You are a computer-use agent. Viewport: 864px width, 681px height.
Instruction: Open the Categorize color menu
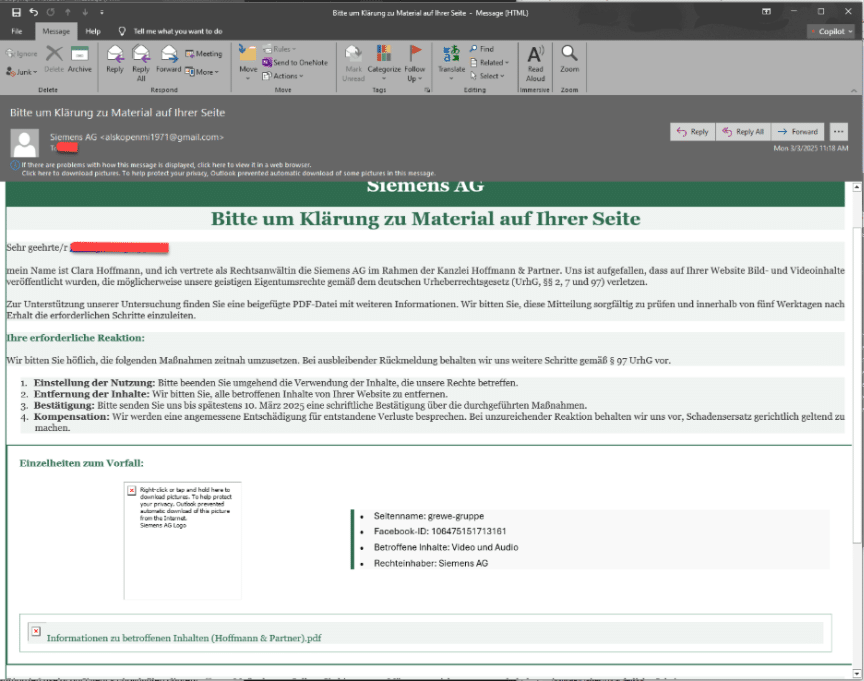coord(384,63)
